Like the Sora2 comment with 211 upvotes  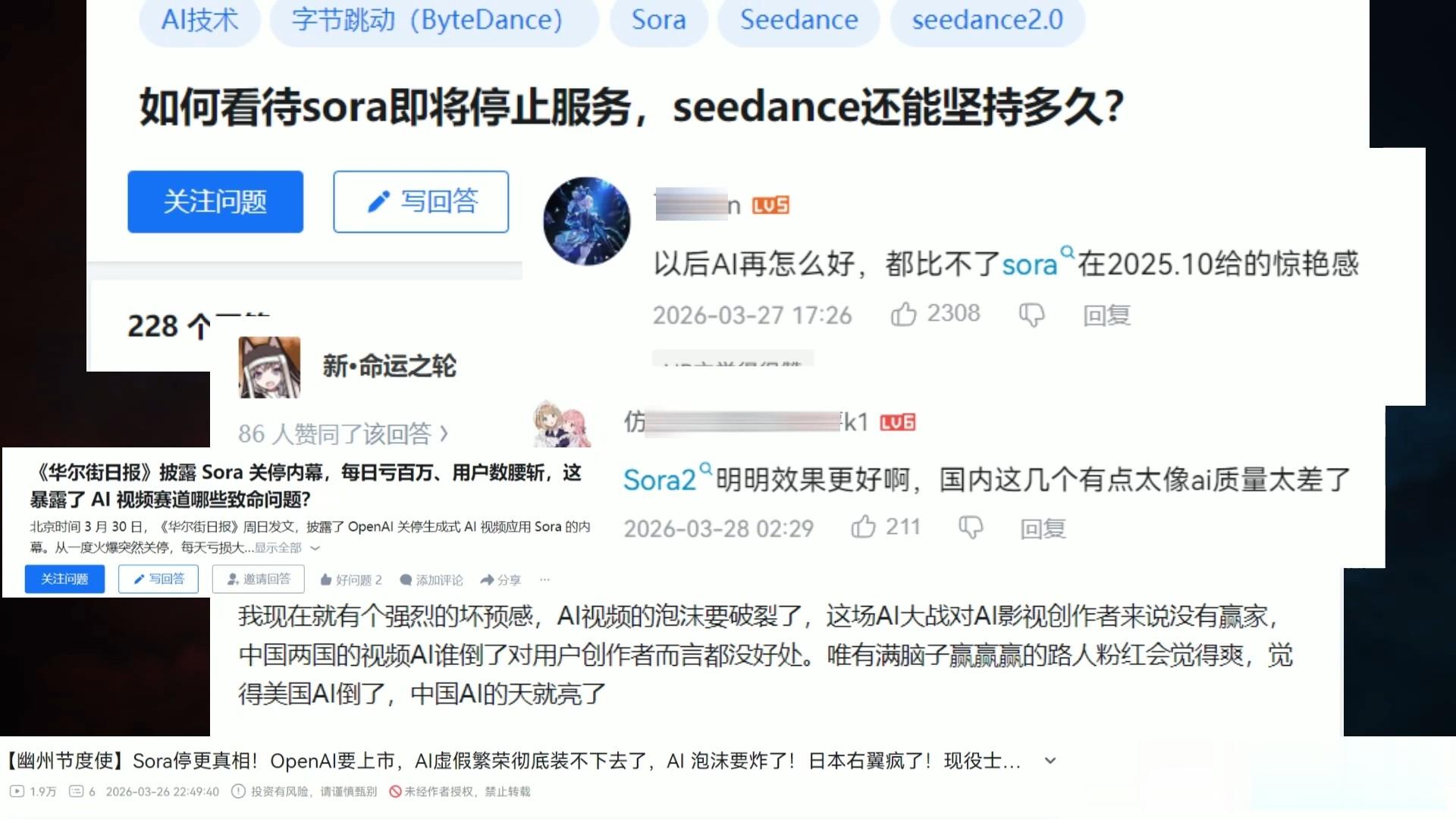[863, 527]
